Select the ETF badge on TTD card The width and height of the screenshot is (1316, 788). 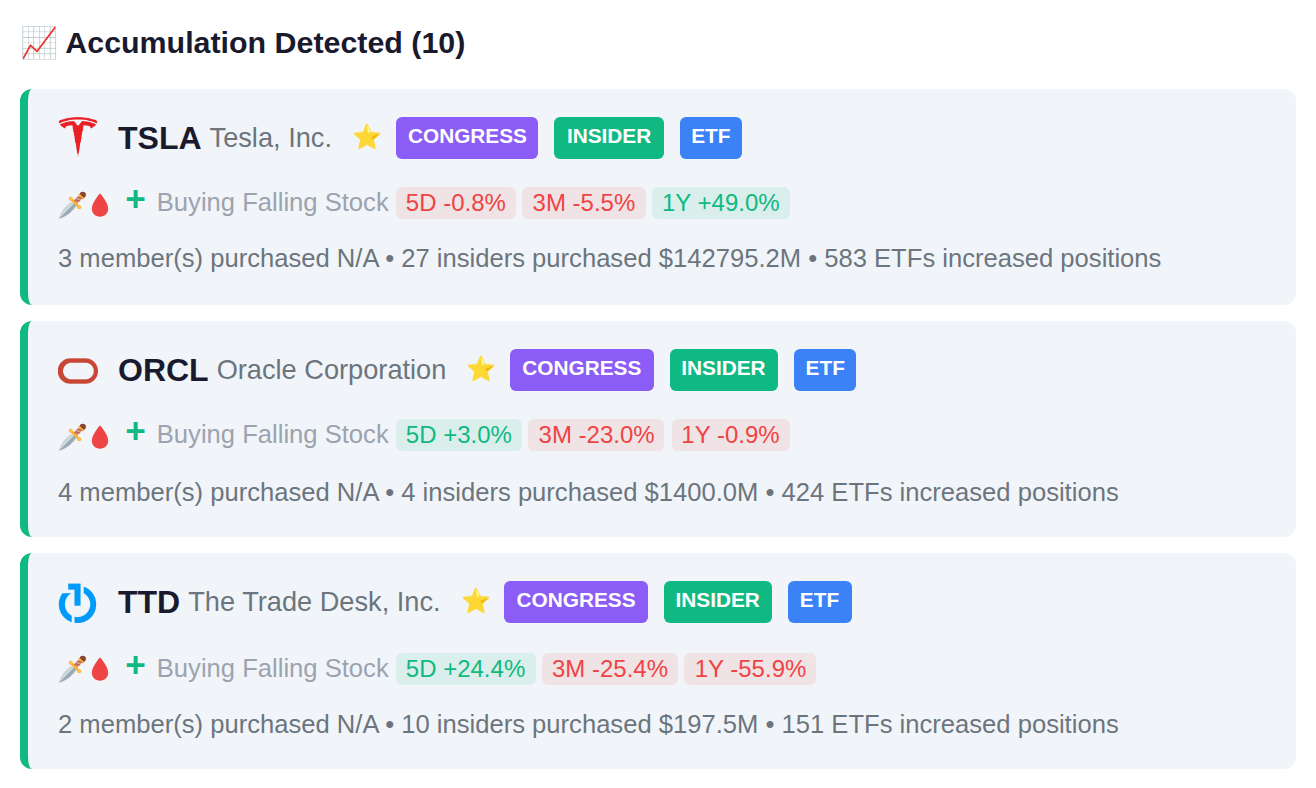click(820, 602)
